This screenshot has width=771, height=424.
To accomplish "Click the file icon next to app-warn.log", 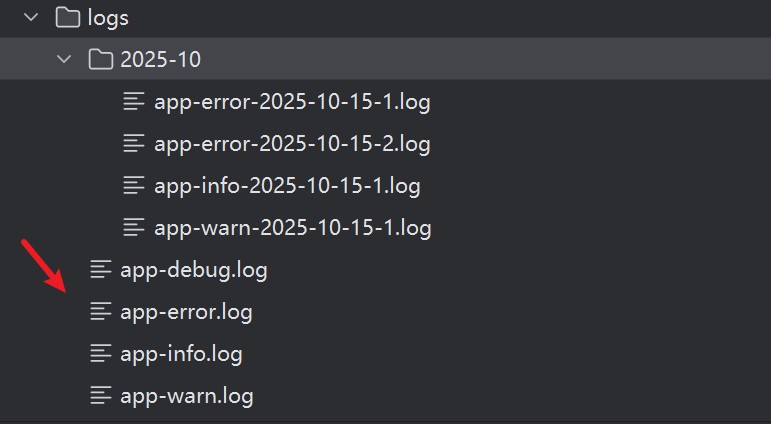I will [100, 395].
